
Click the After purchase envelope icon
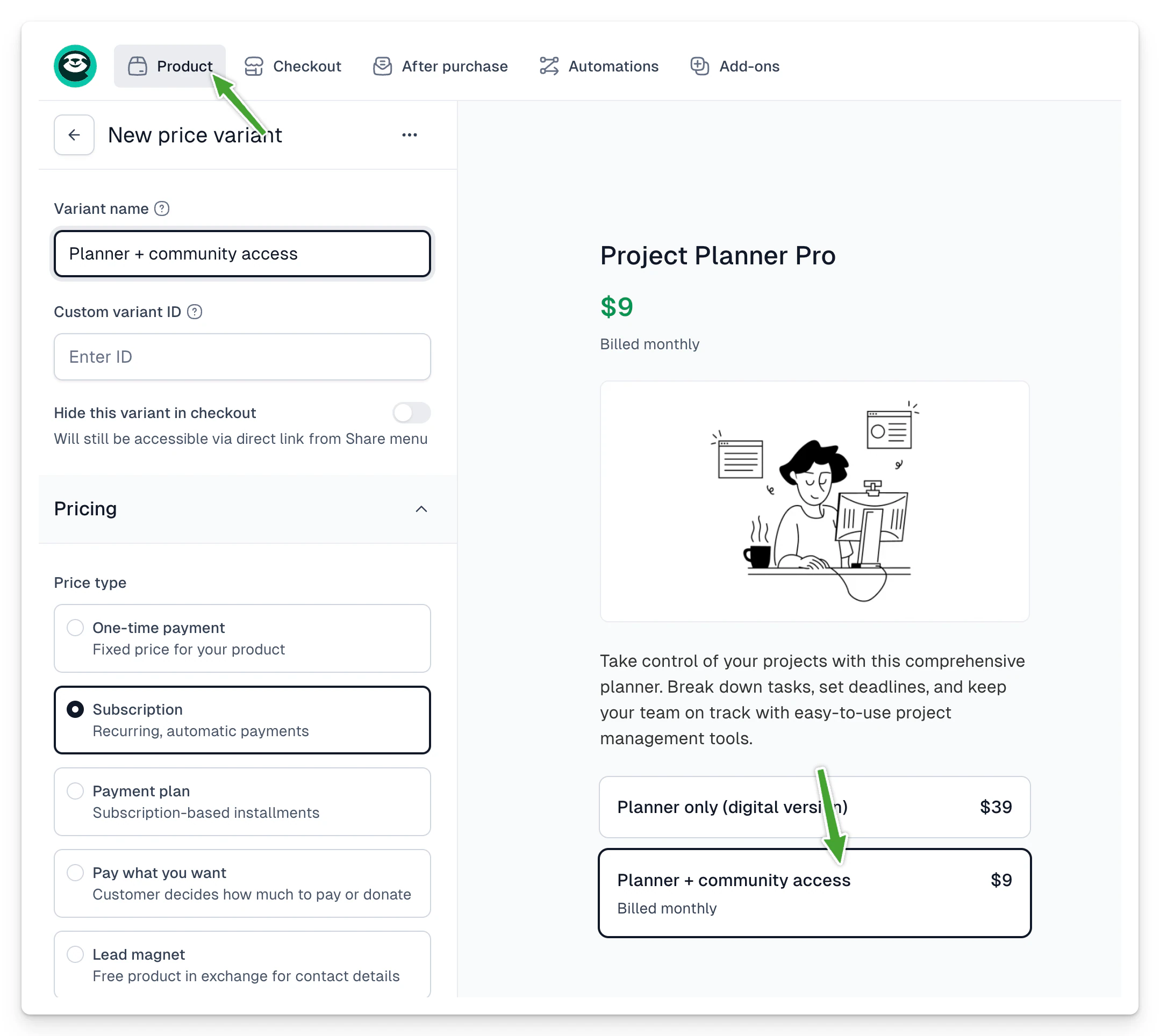pyautogui.click(x=383, y=66)
